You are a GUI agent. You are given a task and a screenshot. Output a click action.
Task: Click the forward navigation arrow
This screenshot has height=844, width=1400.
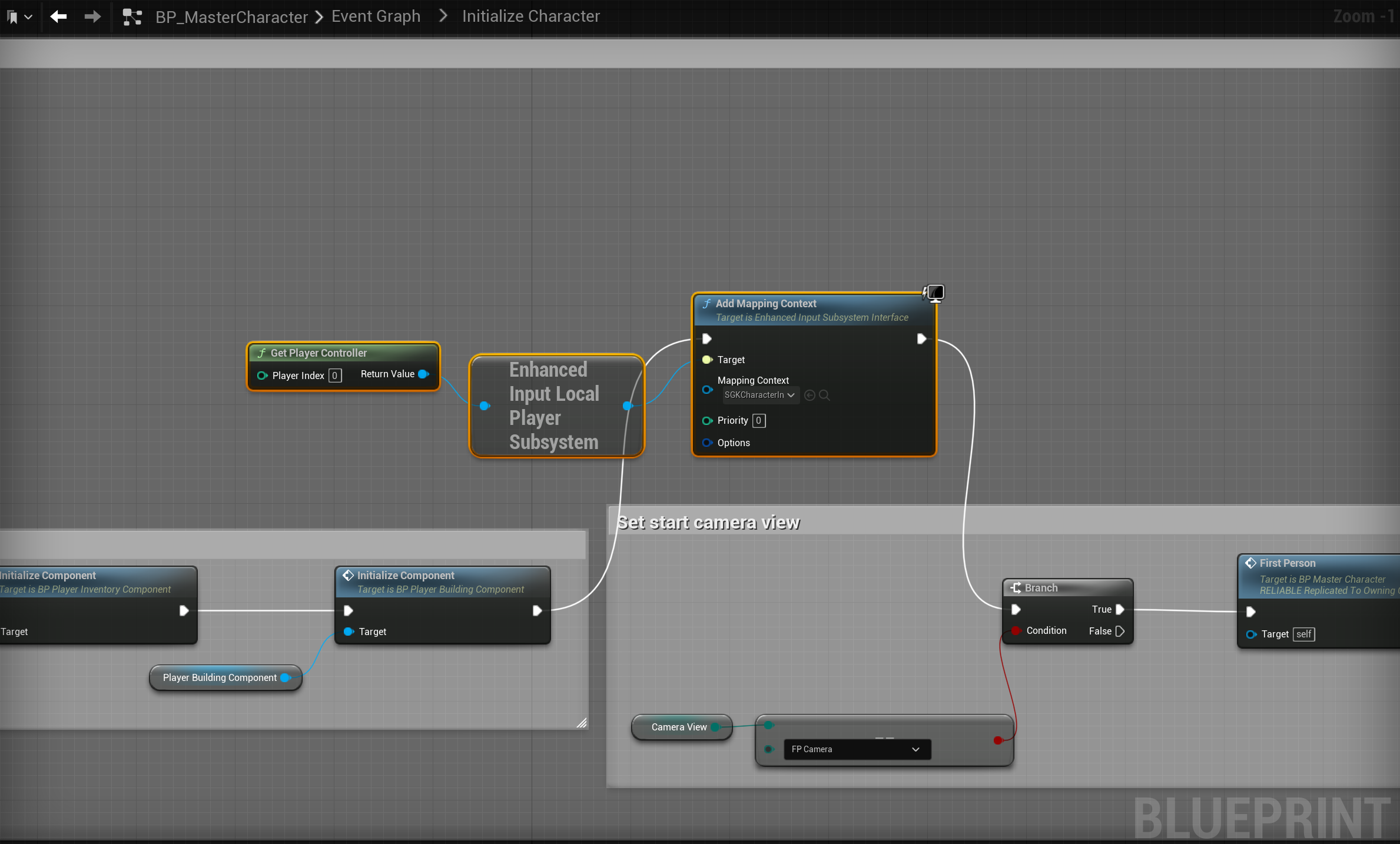click(x=92, y=16)
